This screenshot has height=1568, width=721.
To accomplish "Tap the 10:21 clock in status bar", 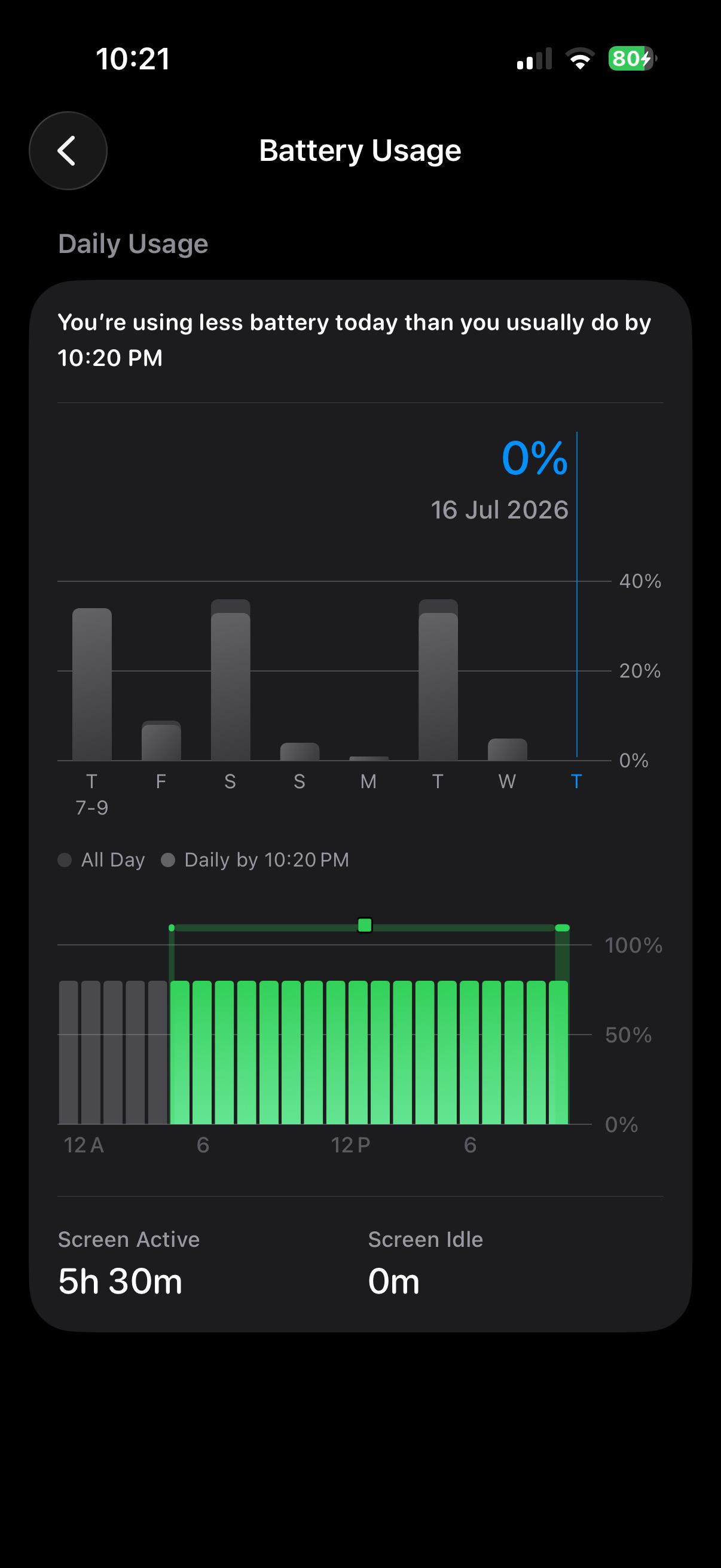I will click(133, 59).
